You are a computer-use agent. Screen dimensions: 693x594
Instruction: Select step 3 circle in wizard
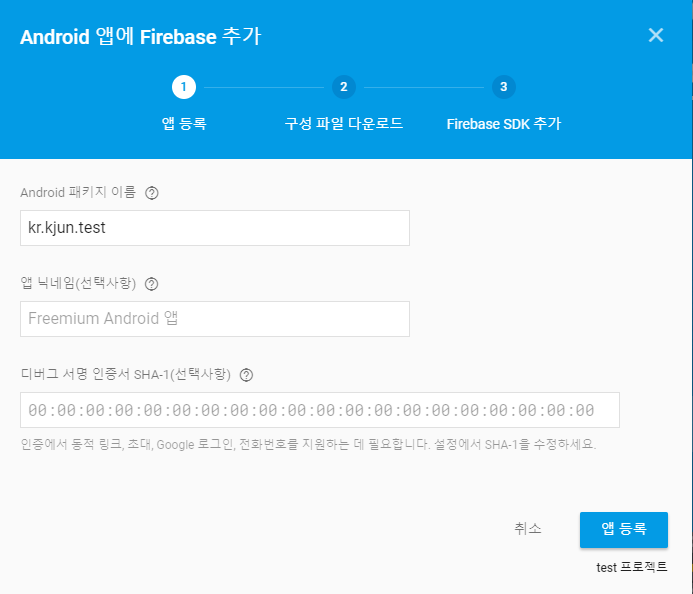pyautogui.click(x=503, y=87)
